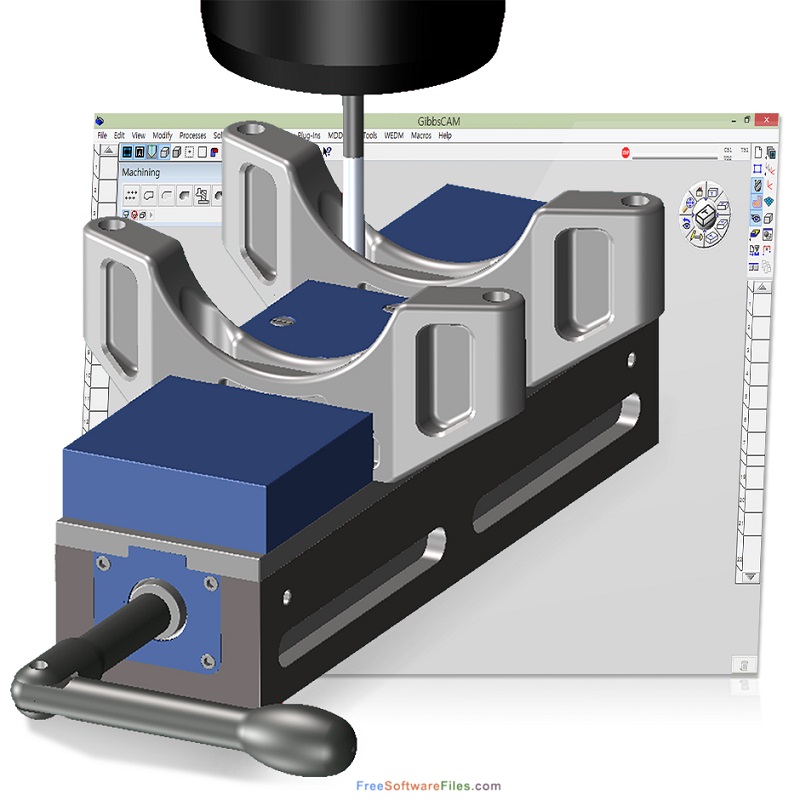The image size is (800, 800).
Task: Open the blue table icon at palette bottom
Action: click(754, 266)
